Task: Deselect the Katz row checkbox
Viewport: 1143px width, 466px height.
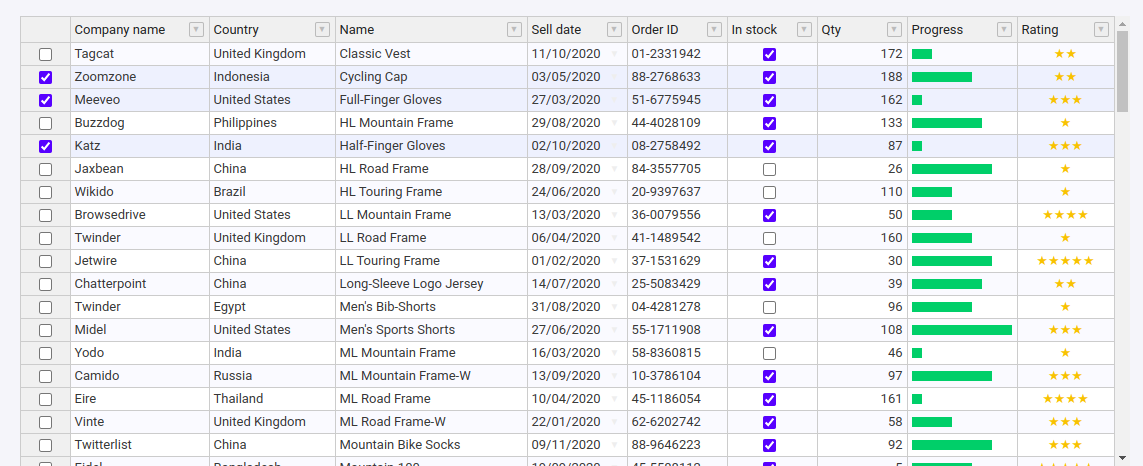Action: (46, 146)
